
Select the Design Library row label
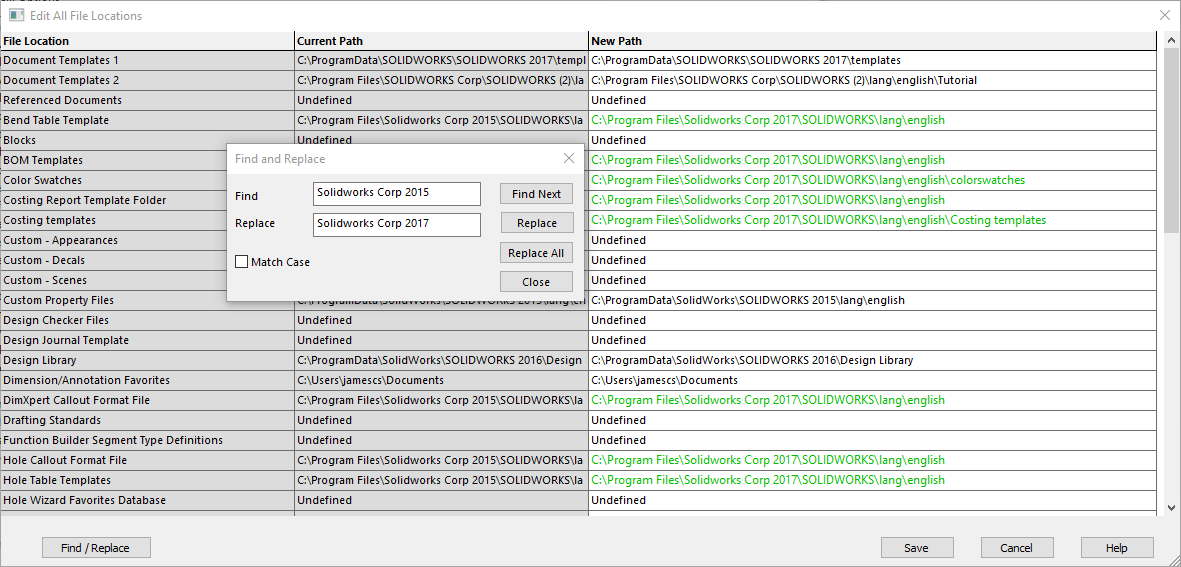coord(40,360)
